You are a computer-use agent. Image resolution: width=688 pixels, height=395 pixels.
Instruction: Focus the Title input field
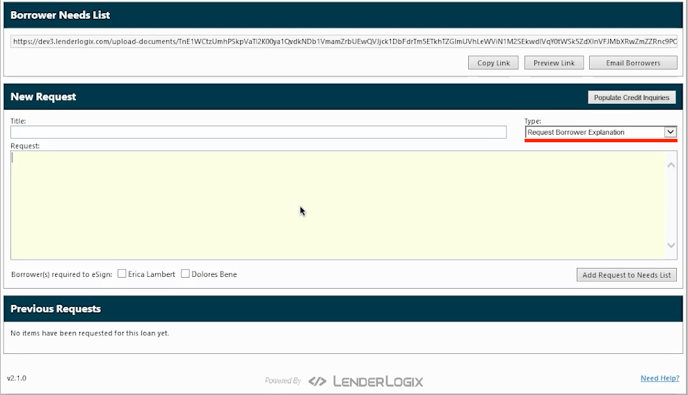pos(258,132)
